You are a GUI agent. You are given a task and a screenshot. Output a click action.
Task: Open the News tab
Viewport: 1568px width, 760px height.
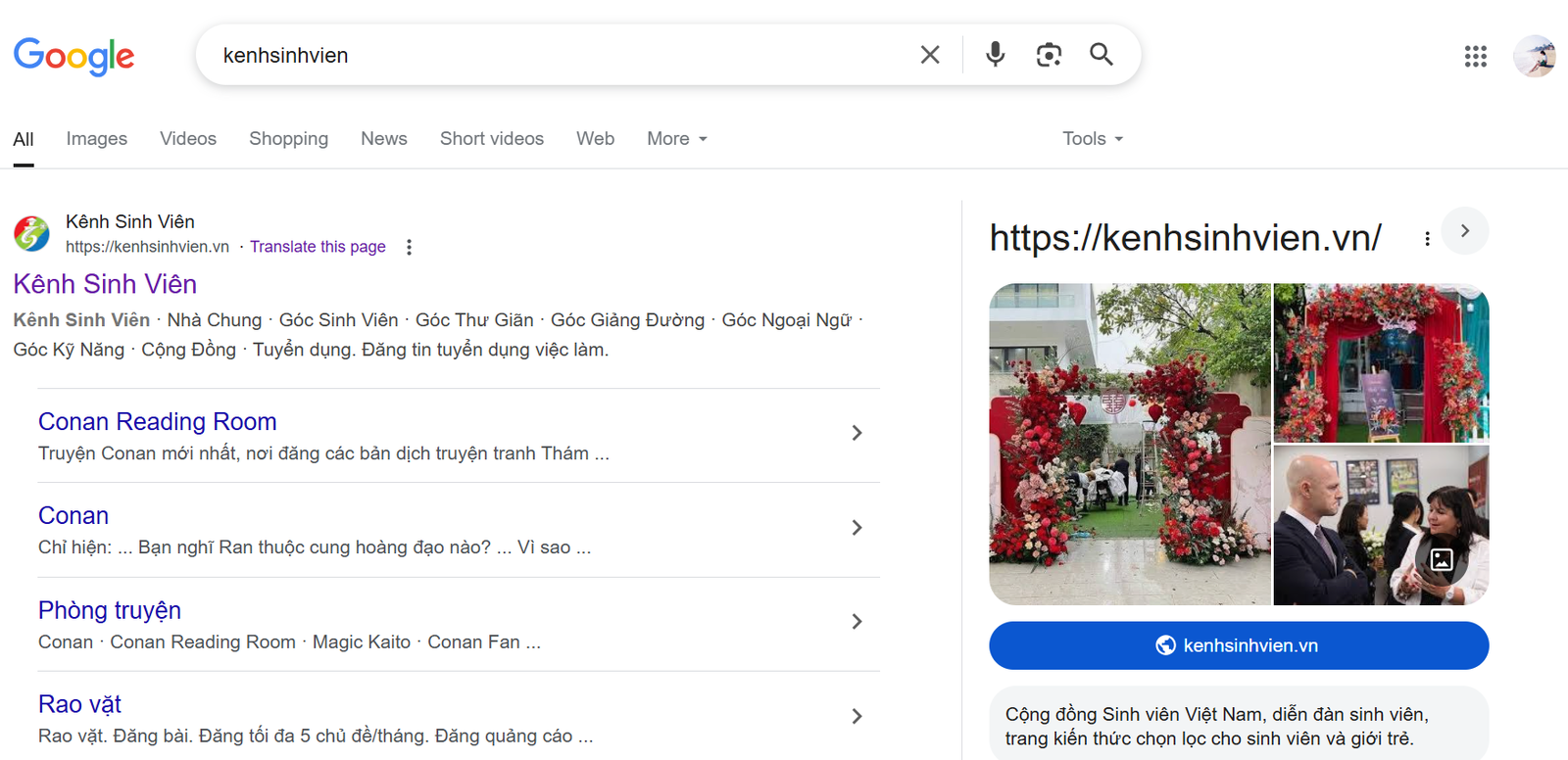pos(384,139)
